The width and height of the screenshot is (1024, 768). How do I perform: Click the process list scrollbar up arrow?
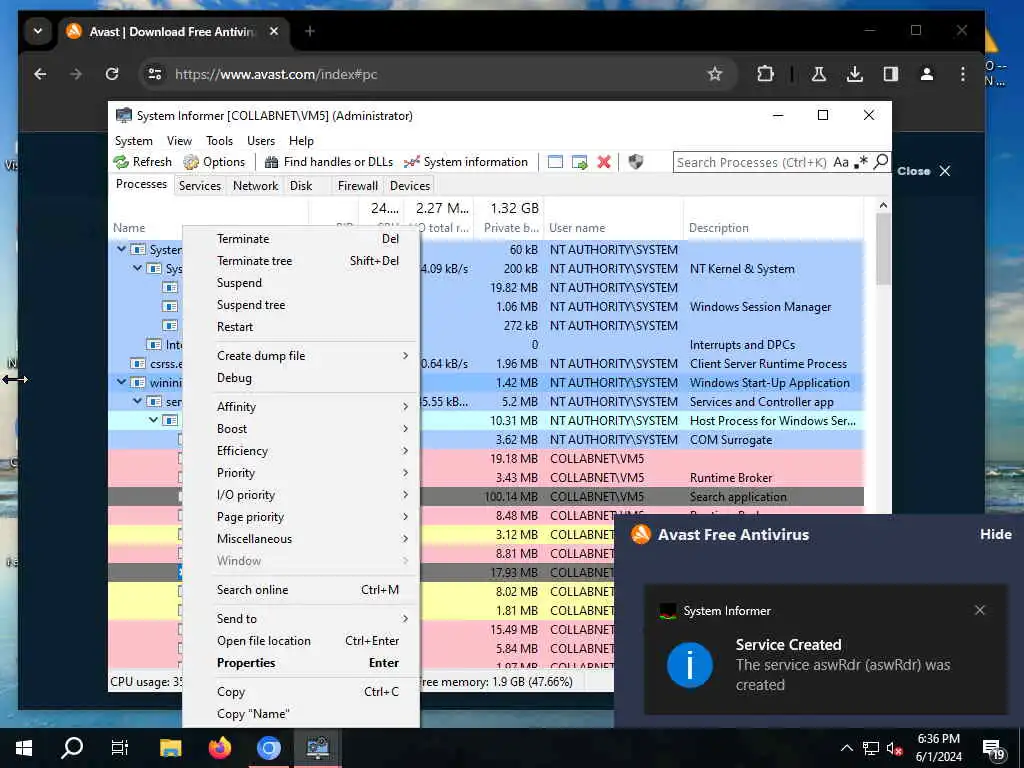pyautogui.click(x=883, y=205)
